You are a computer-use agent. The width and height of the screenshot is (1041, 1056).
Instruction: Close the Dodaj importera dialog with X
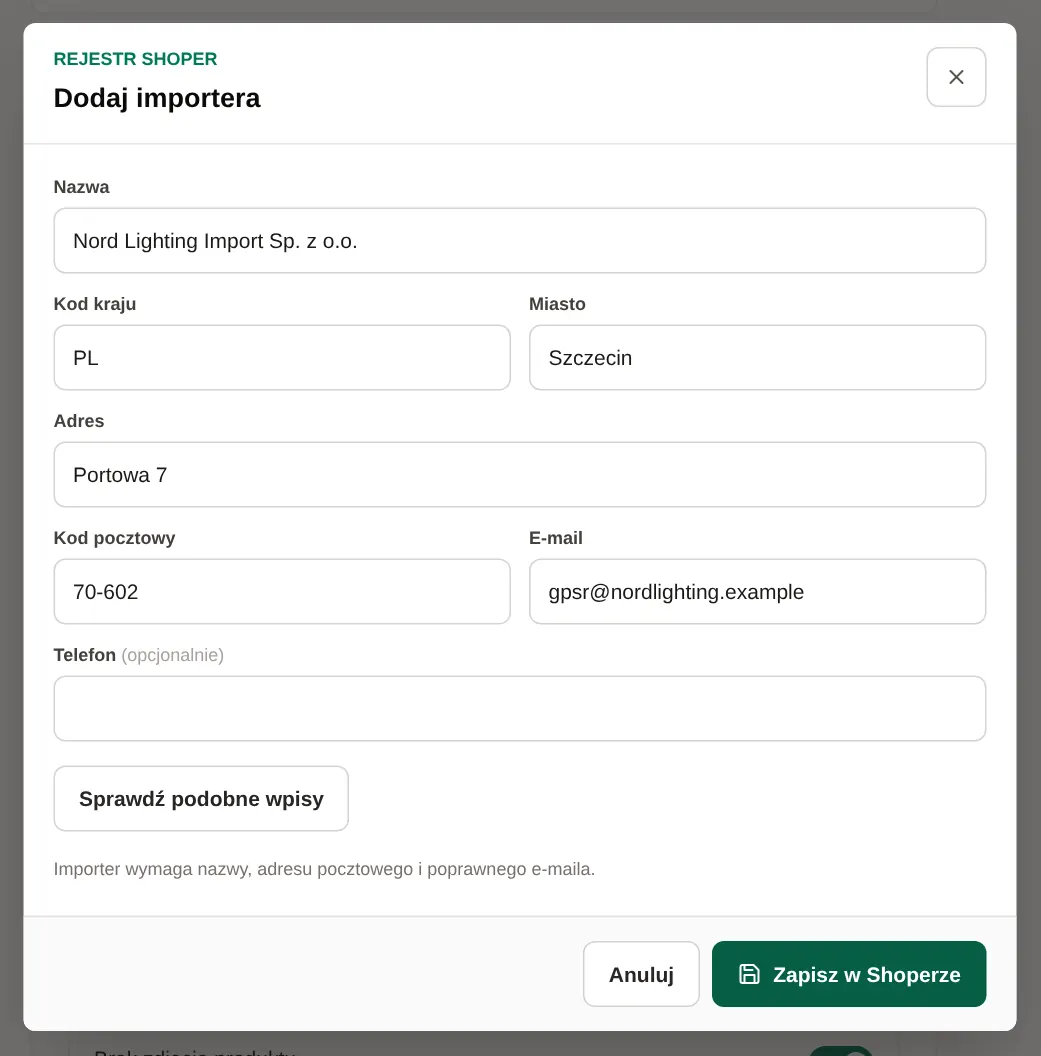[x=955, y=77]
